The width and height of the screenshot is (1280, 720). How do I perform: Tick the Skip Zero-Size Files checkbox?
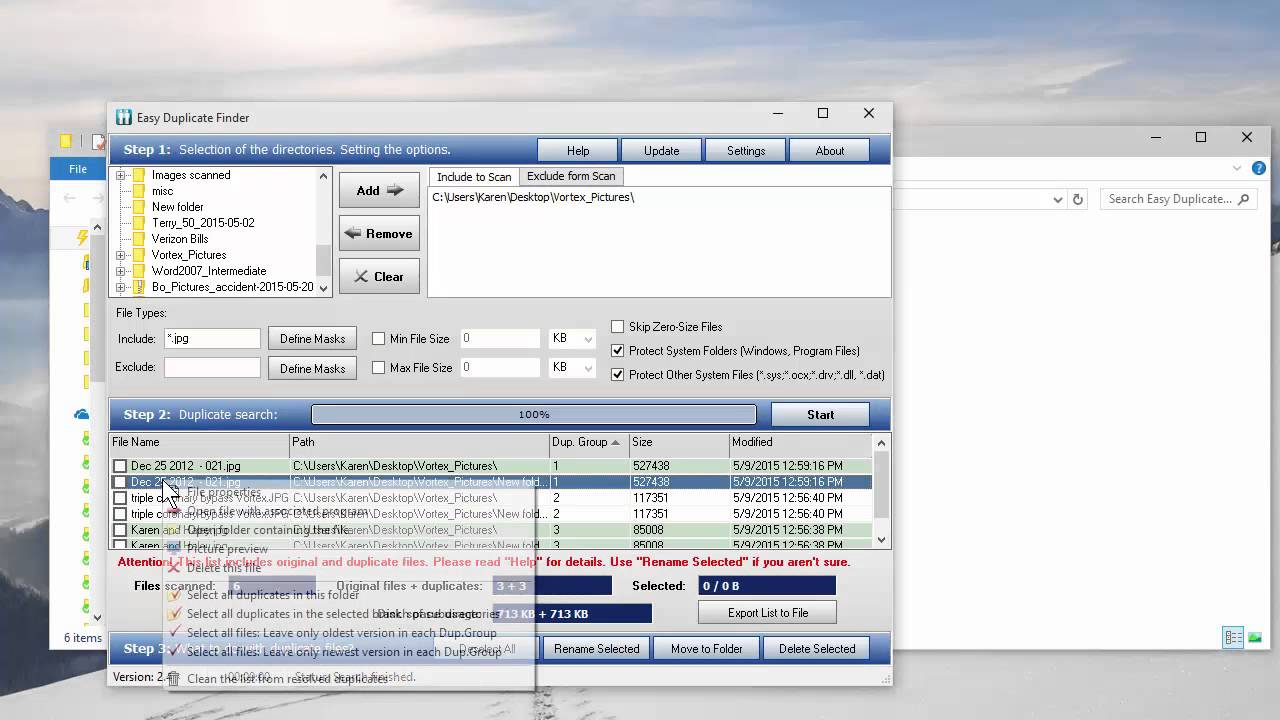pyautogui.click(x=618, y=327)
